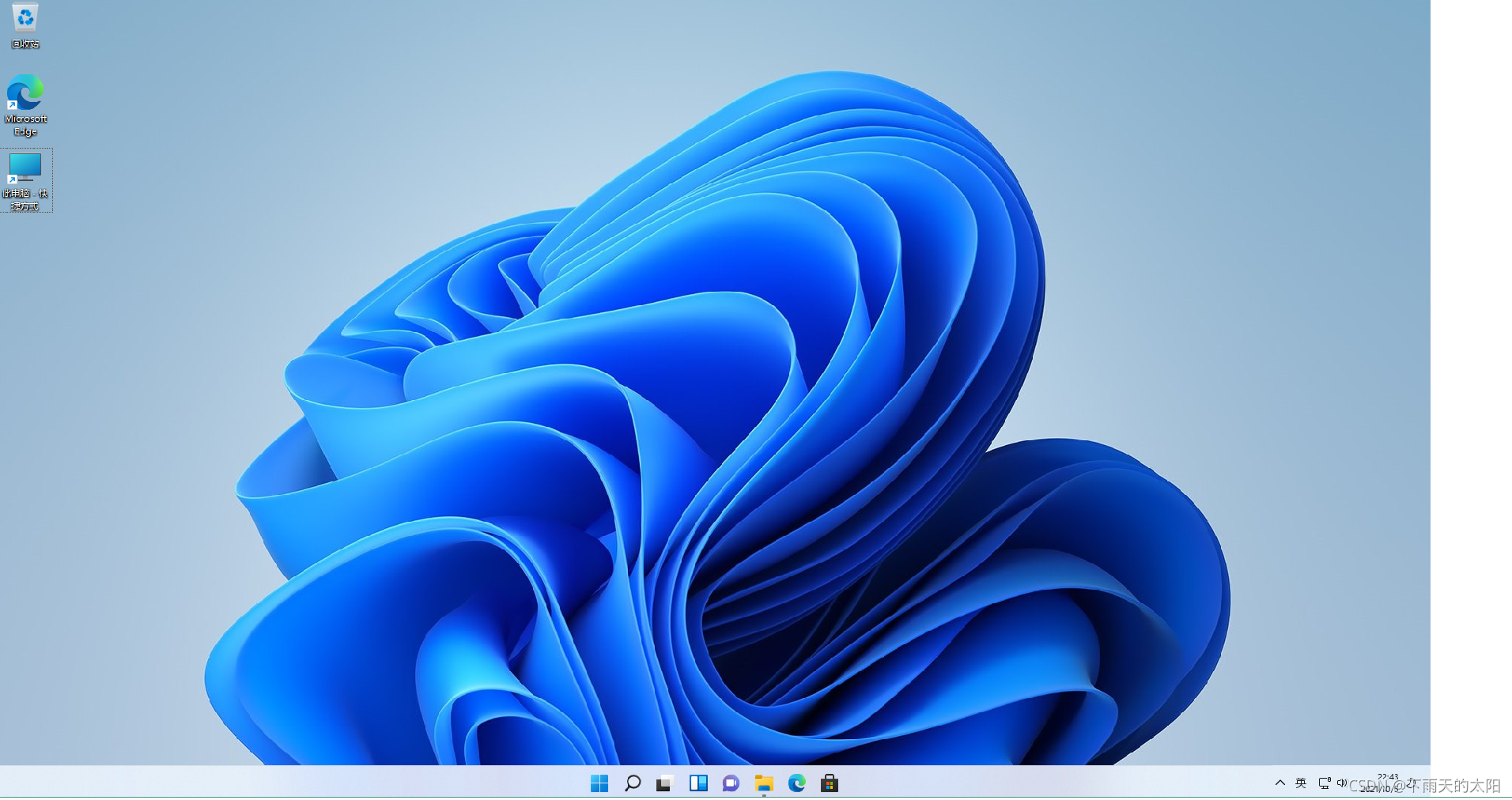1512x800 pixels.
Task: Open network status tray icon
Action: [1324, 783]
